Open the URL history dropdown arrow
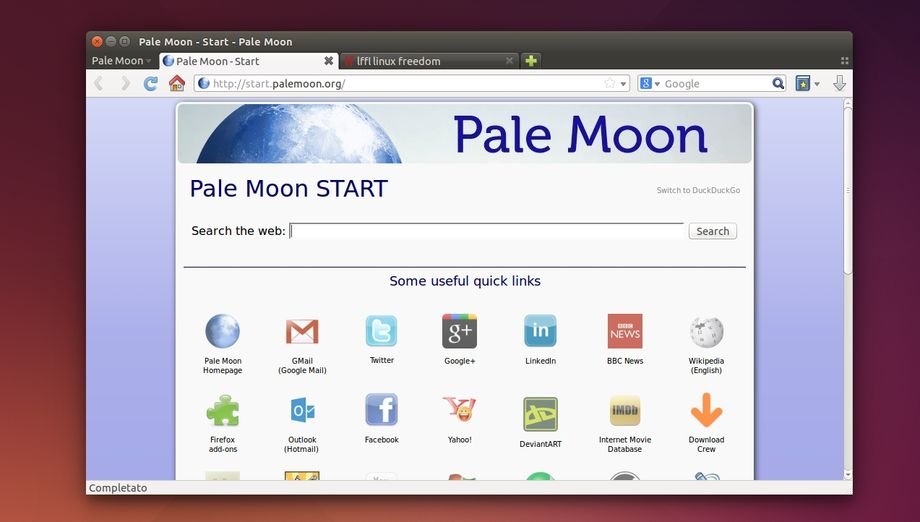Viewport: 920px width, 522px height. coord(623,84)
